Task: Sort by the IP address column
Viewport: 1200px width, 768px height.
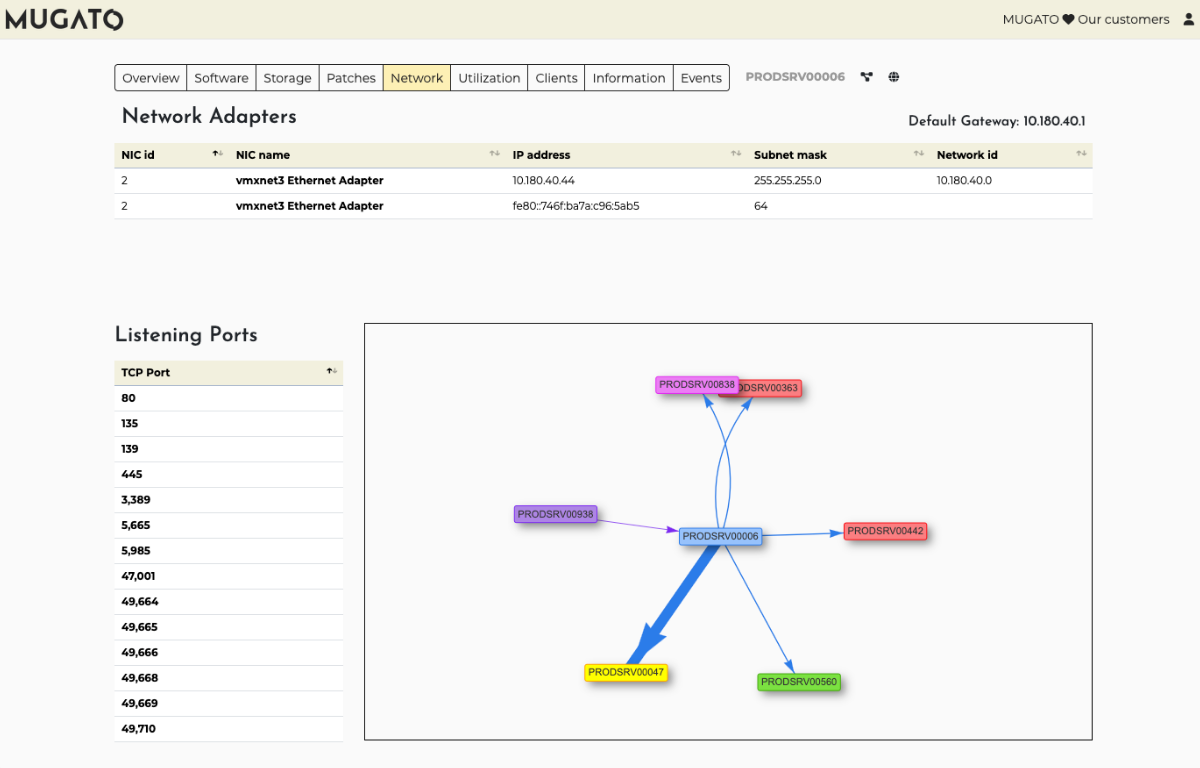Action: pyautogui.click(x=735, y=154)
